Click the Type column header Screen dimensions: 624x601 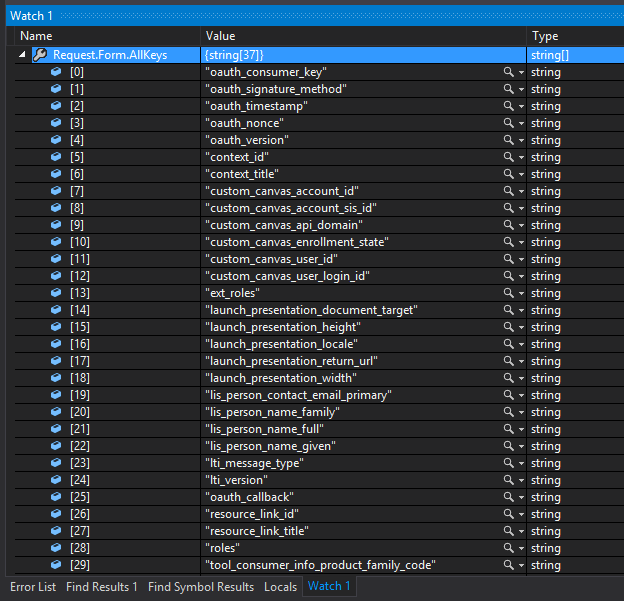point(575,36)
